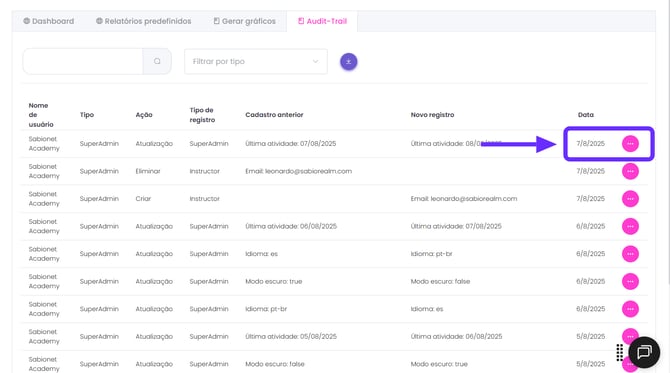Viewport: 670px width, 373px height.
Task: Open more options for highlighted first row
Action: (630, 144)
